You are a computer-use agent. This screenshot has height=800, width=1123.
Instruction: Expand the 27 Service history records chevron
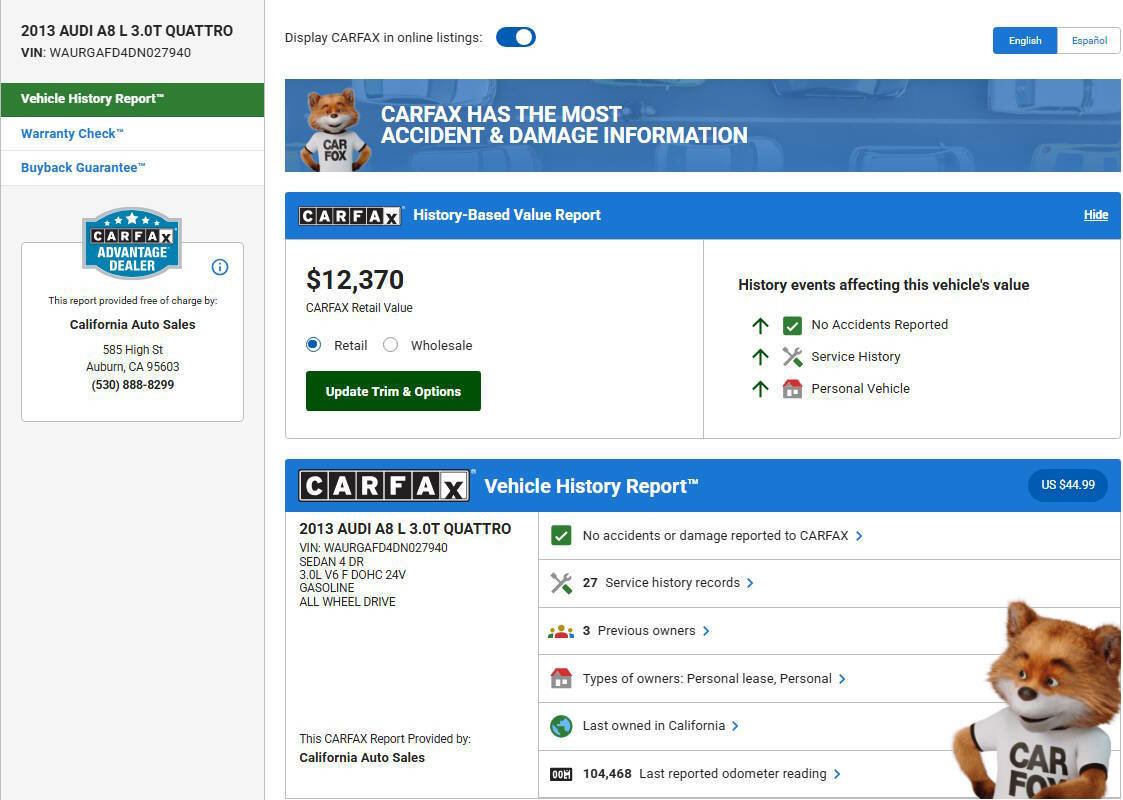pyautogui.click(x=750, y=583)
